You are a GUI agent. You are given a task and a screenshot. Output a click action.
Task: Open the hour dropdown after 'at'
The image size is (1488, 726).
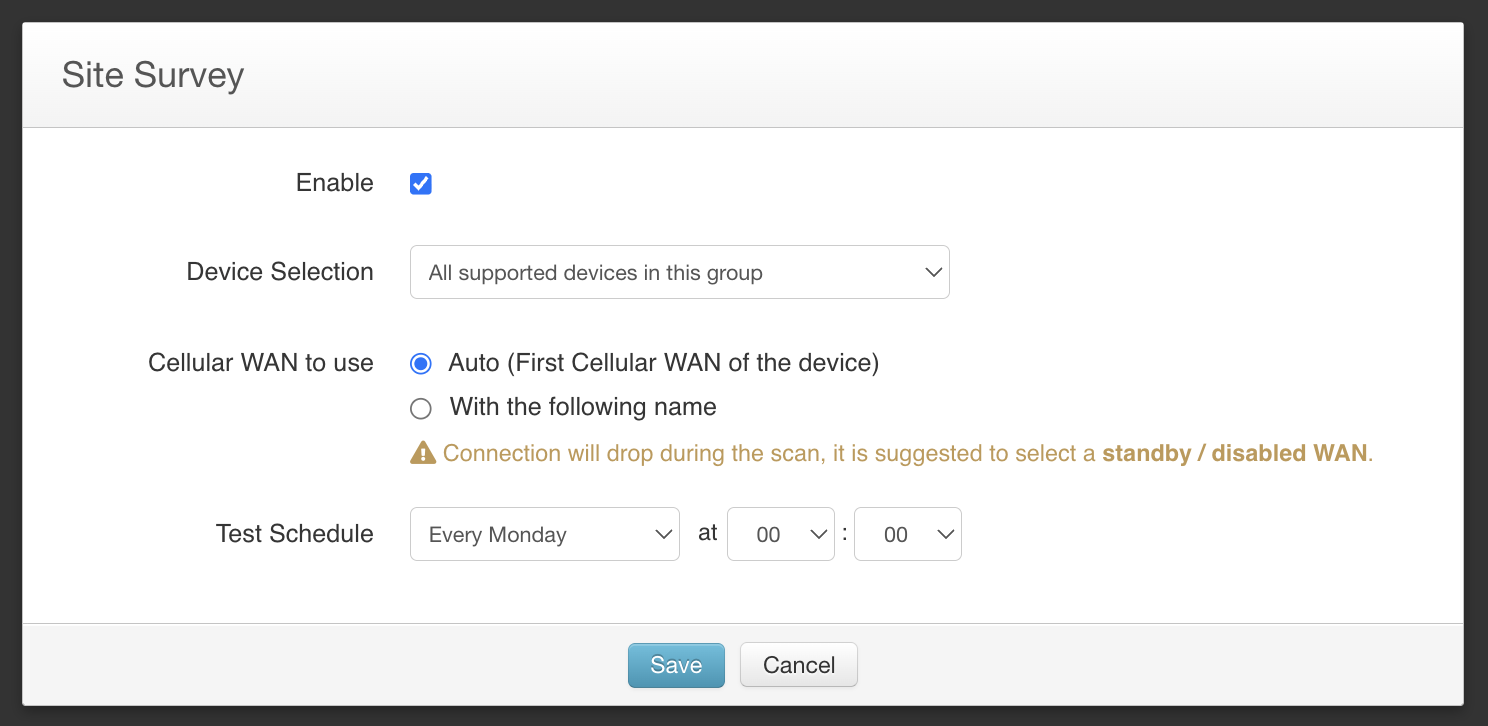coord(780,534)
